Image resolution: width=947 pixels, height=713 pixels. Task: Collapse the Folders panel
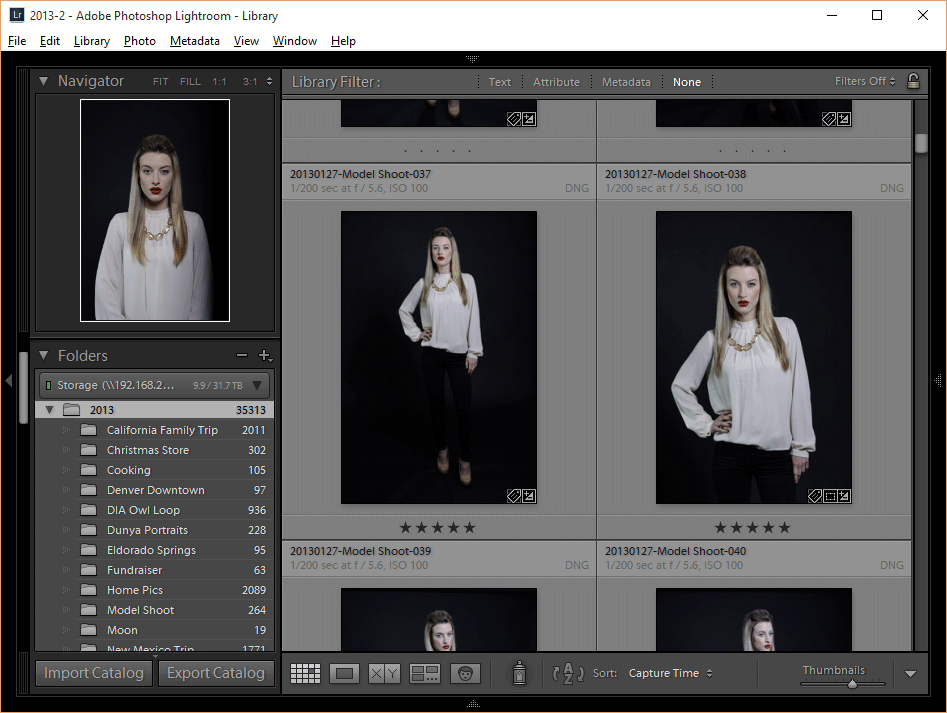[x=43, y=356]
